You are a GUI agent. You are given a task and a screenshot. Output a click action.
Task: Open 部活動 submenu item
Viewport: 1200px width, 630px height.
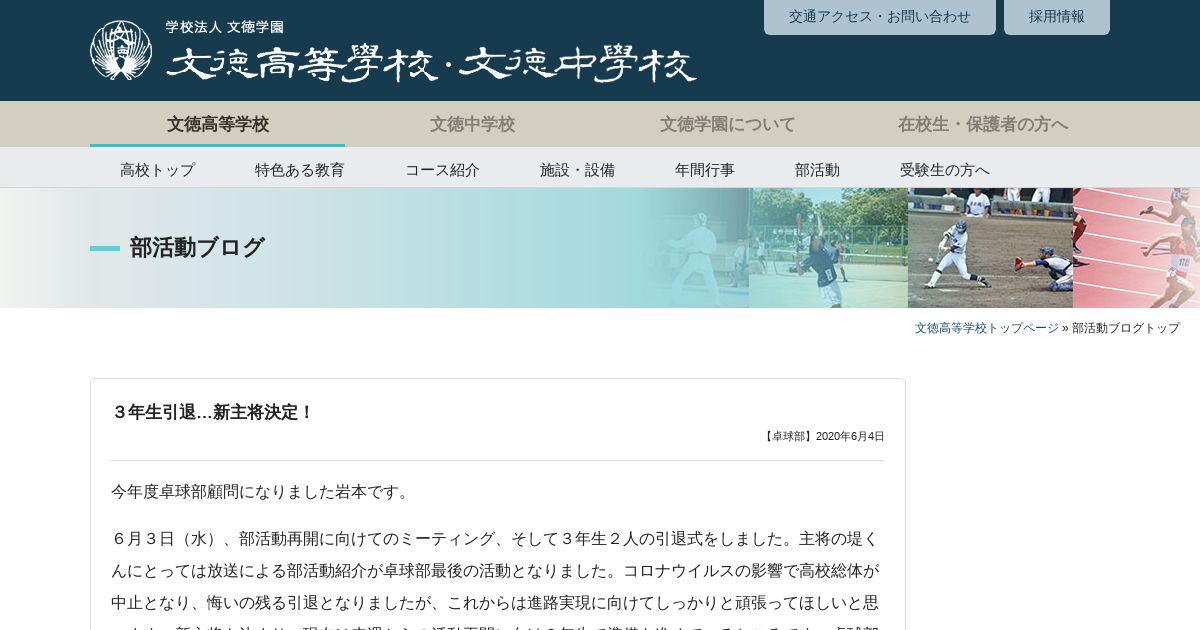pyautogui.click(x=817, y=169)
